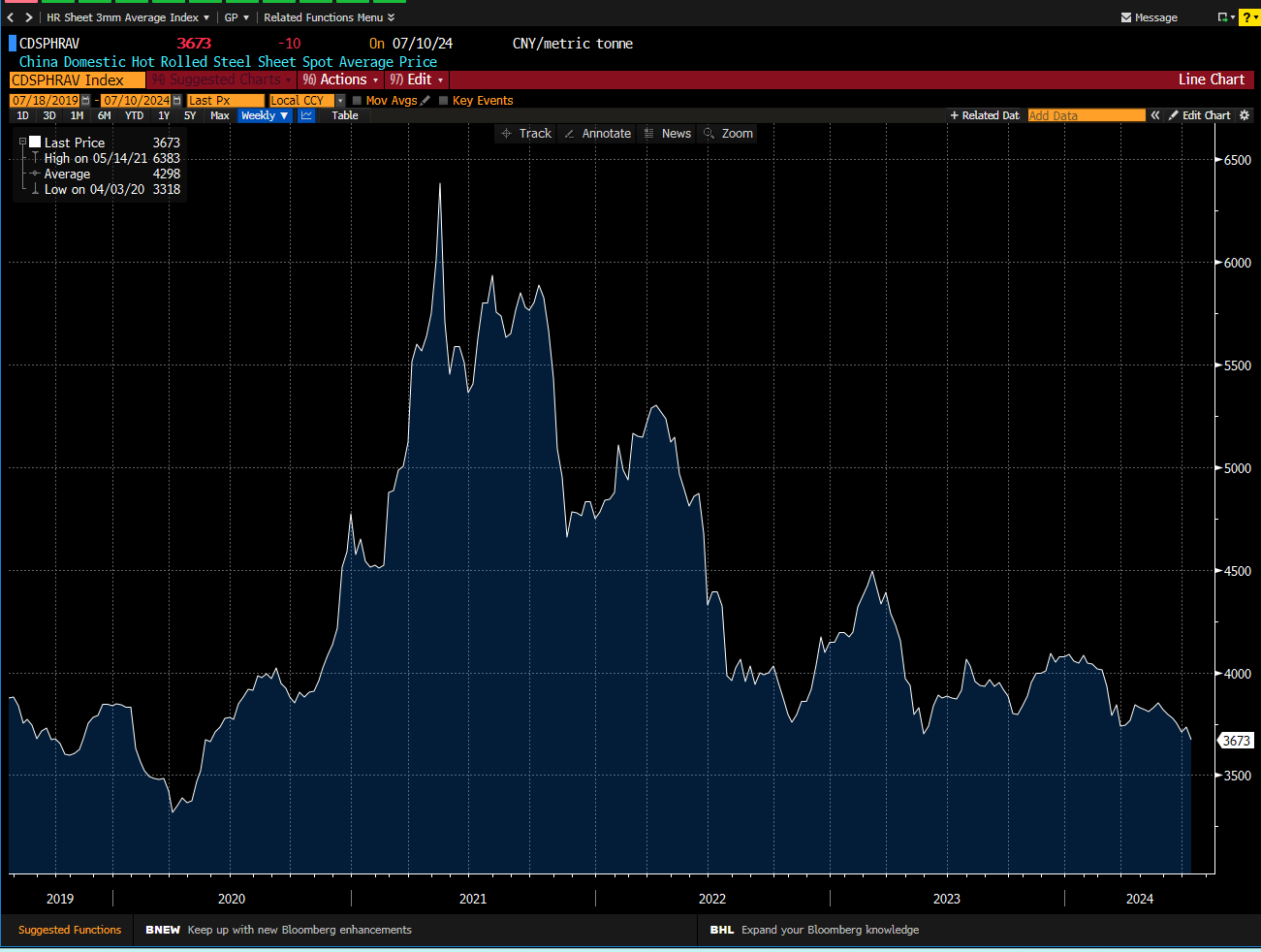This screenshot has width=1261, height=952.
Task: Open the GP function dropdown
Action: (x=236, y=17)
